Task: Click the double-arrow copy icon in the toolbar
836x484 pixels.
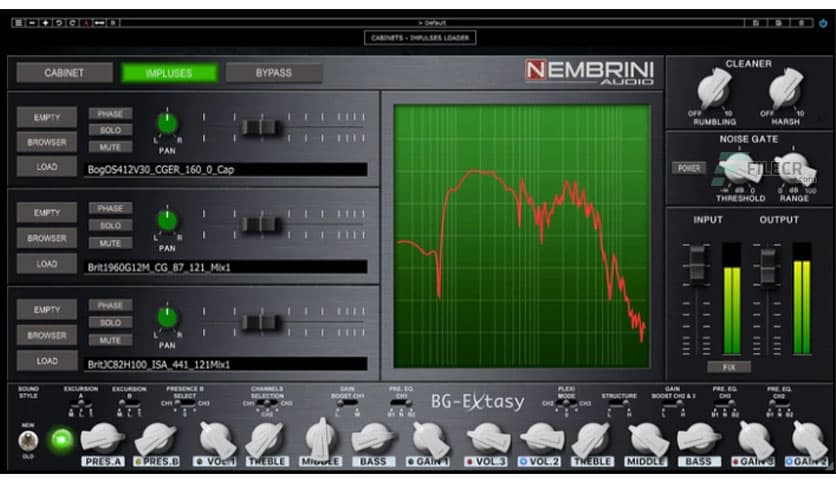Action: (x=99, y=23)
